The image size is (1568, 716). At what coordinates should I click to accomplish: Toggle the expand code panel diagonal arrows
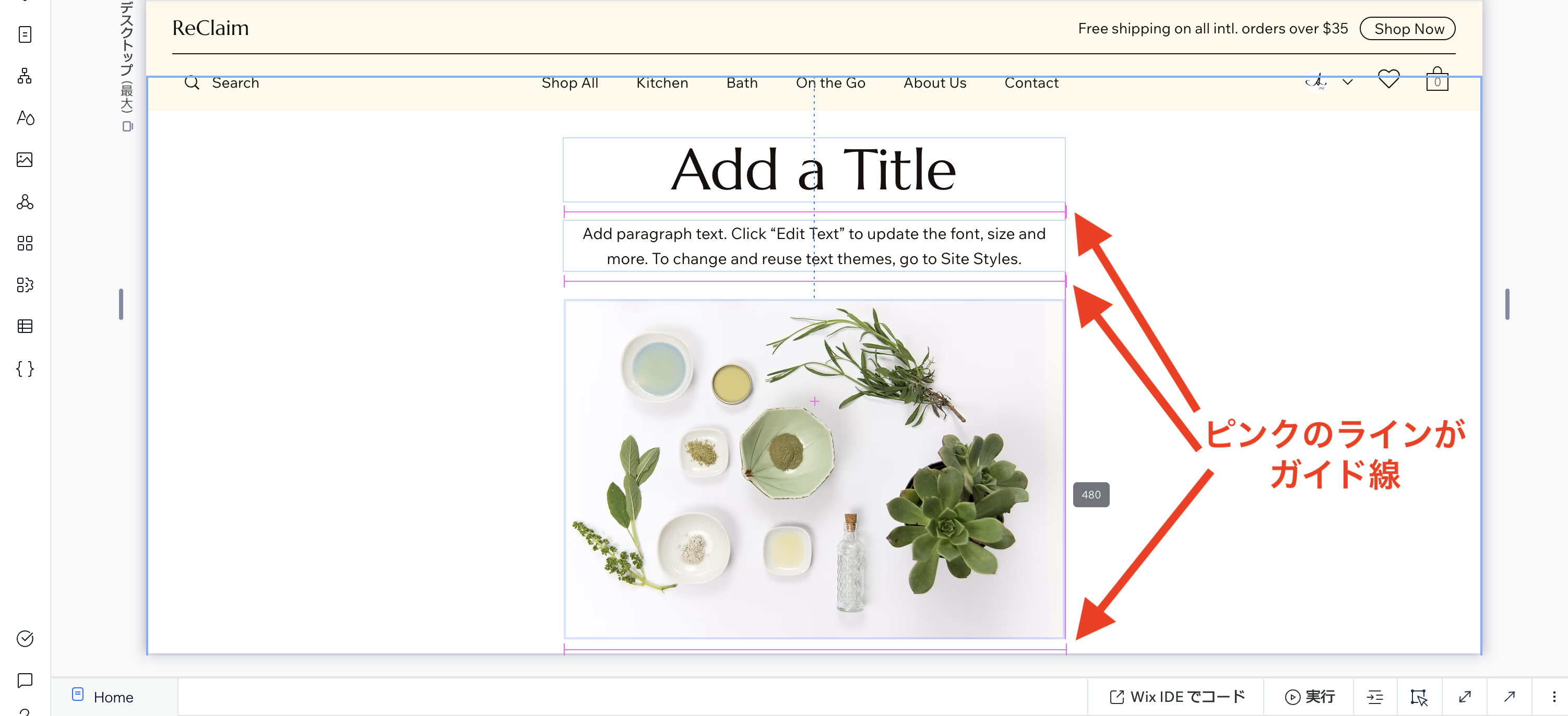point(1465,697)
